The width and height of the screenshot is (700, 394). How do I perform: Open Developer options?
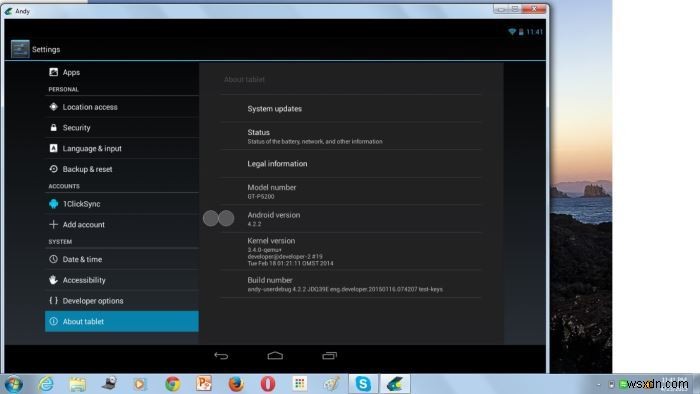[121, 301]
